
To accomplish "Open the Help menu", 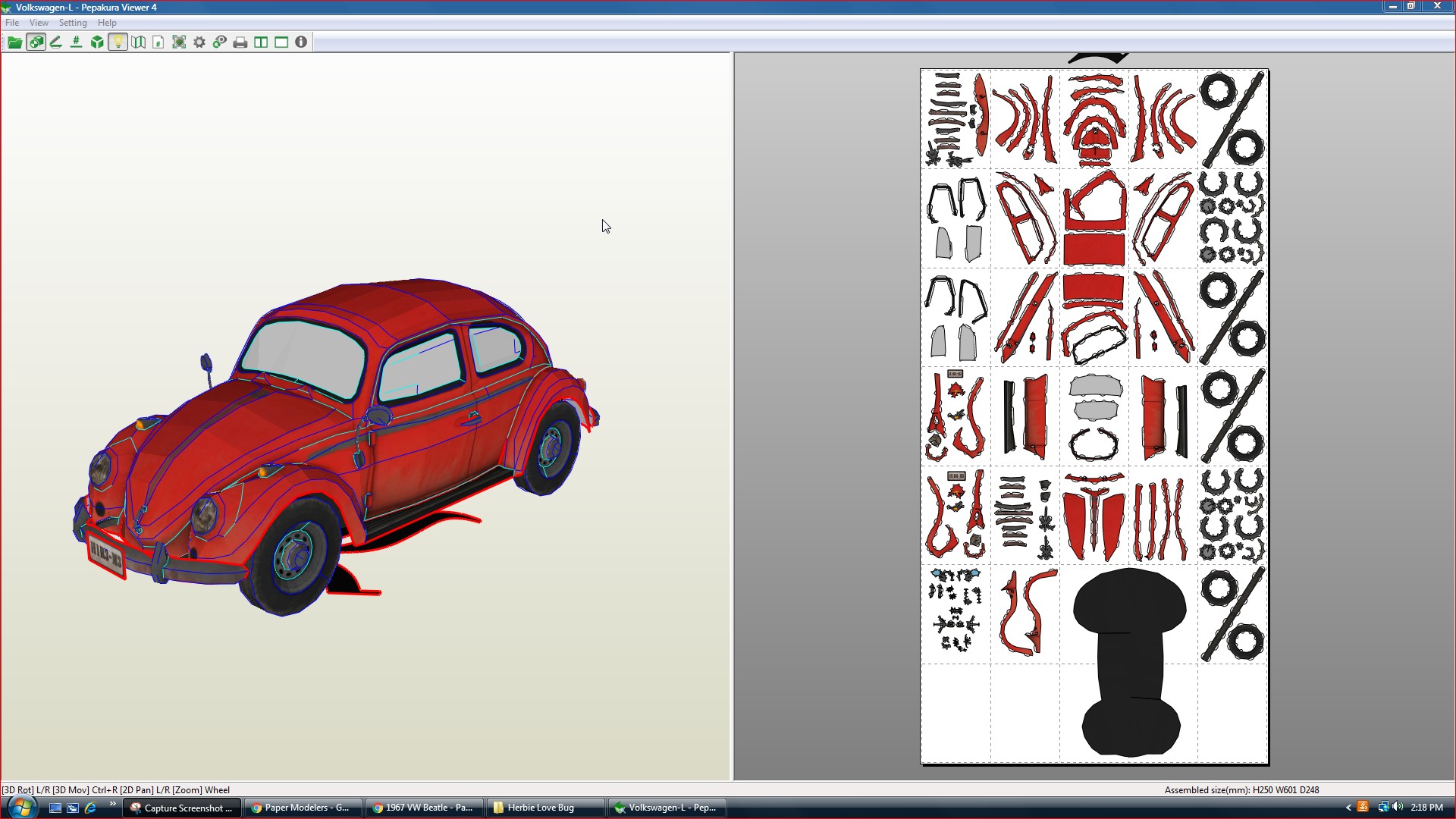I will coord(107,23).
